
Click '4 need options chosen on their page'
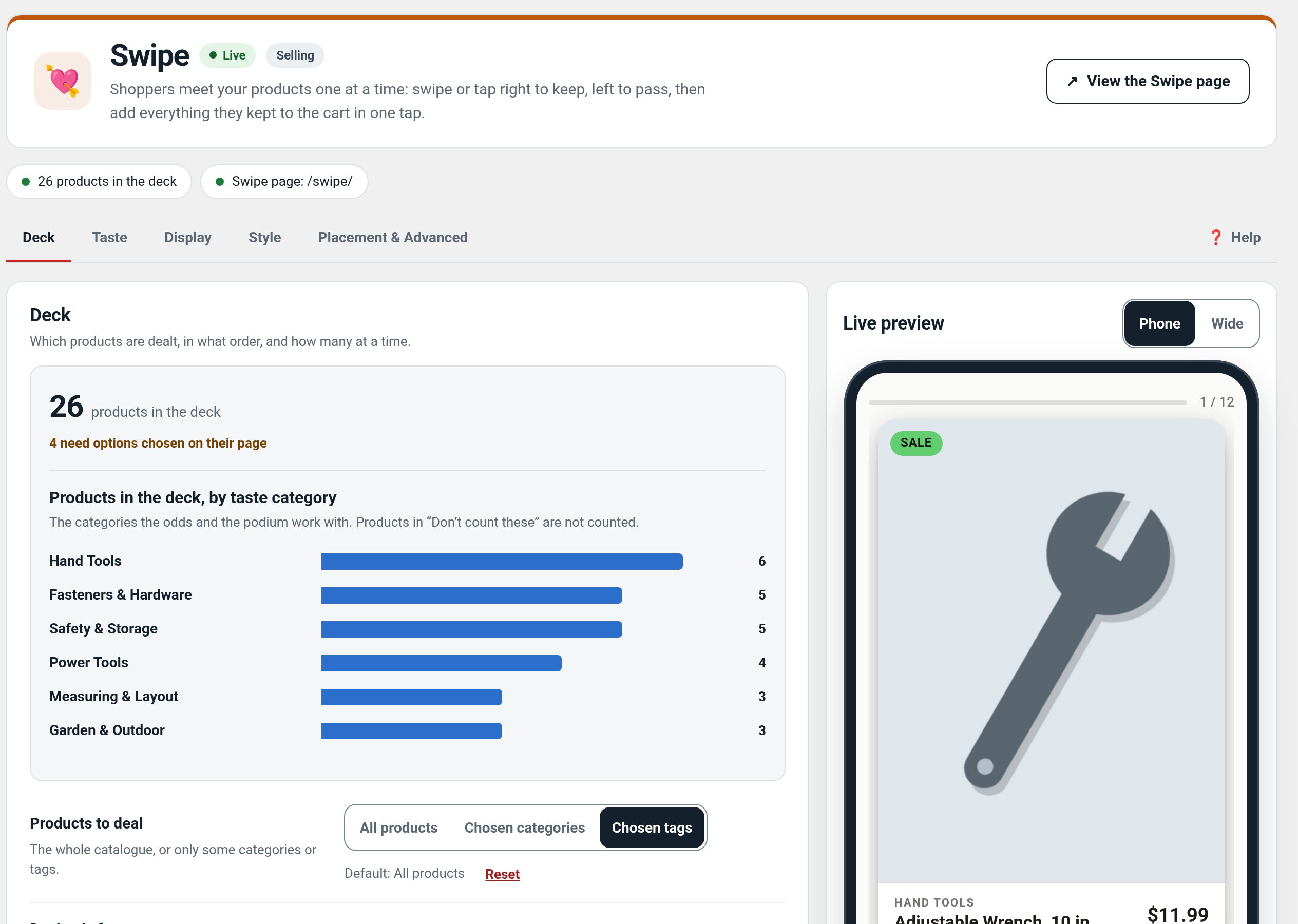158,442
